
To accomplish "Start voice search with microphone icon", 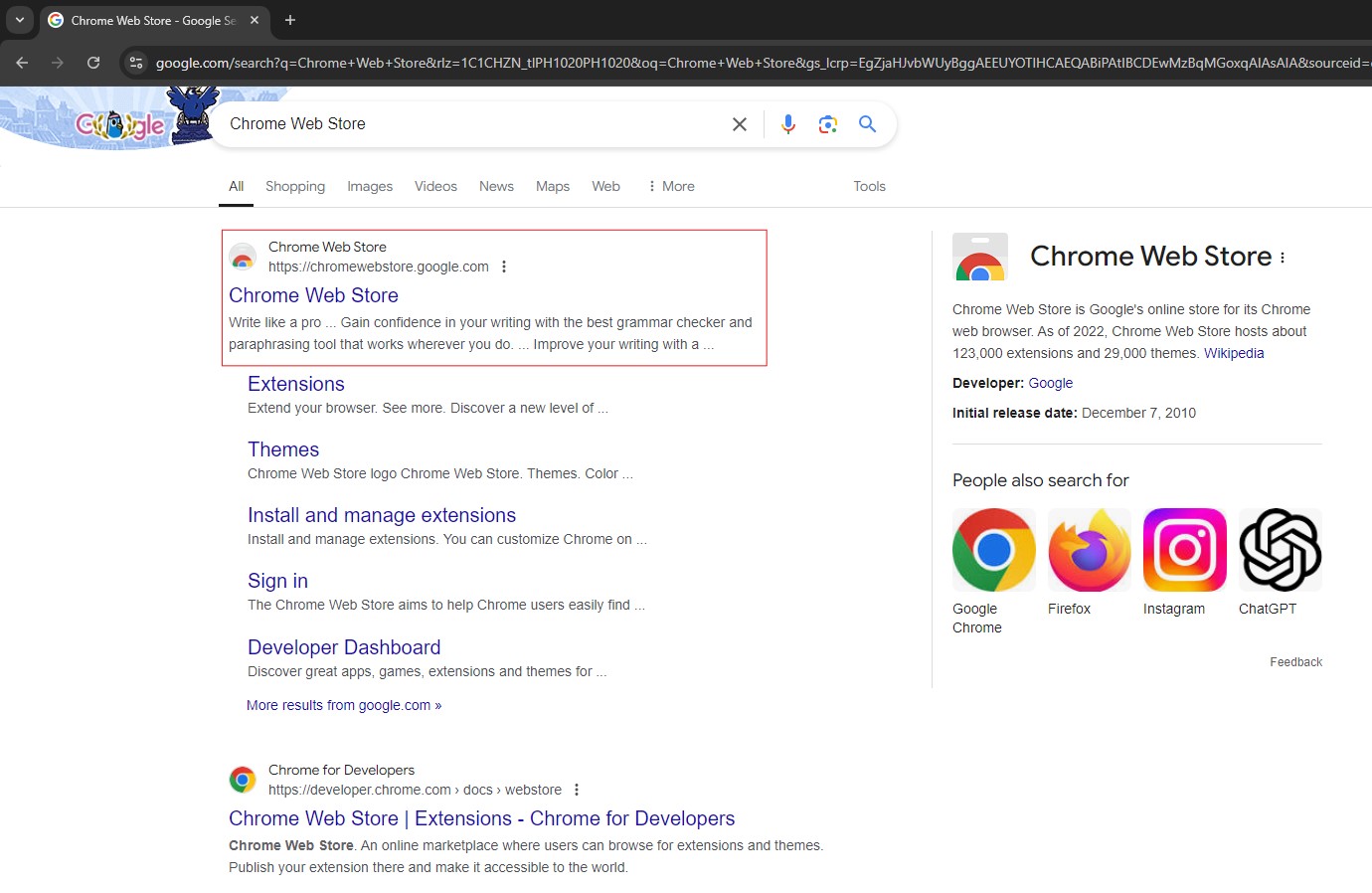I will 788,124.
